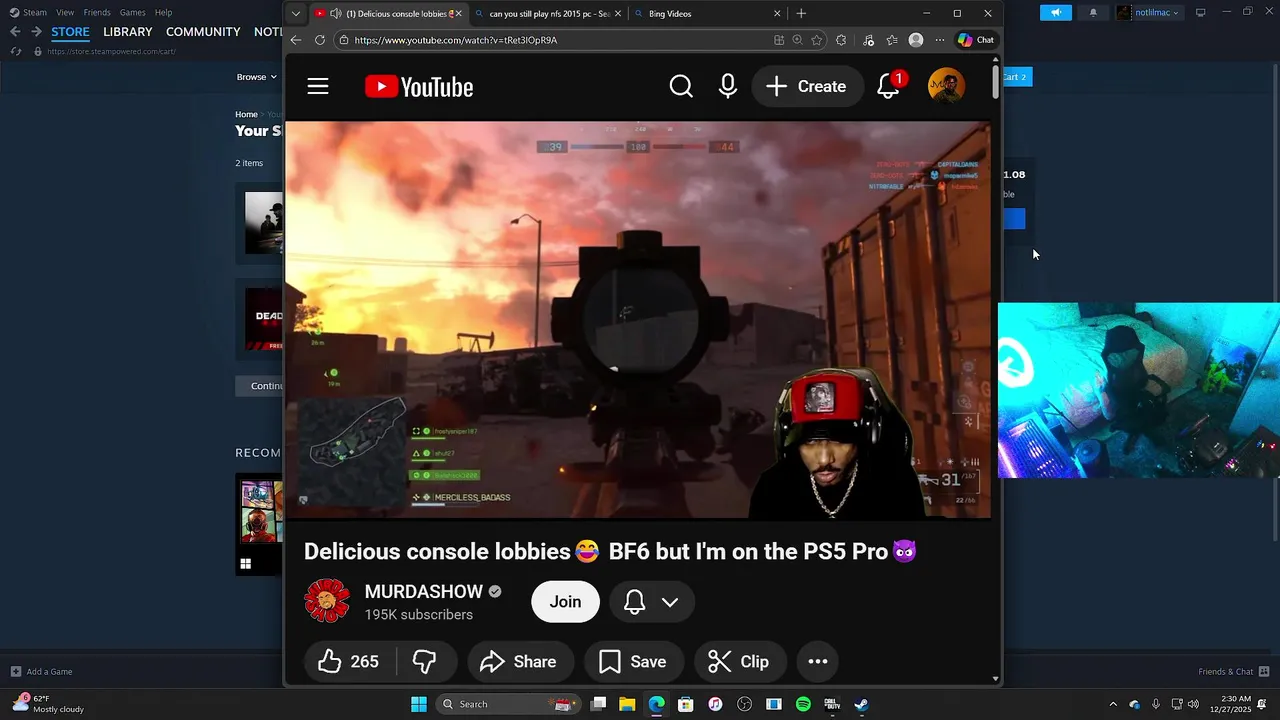Open Steam announcements megaphone button
Viewport: 1280px width, 720px height.
coord(1056,12)
